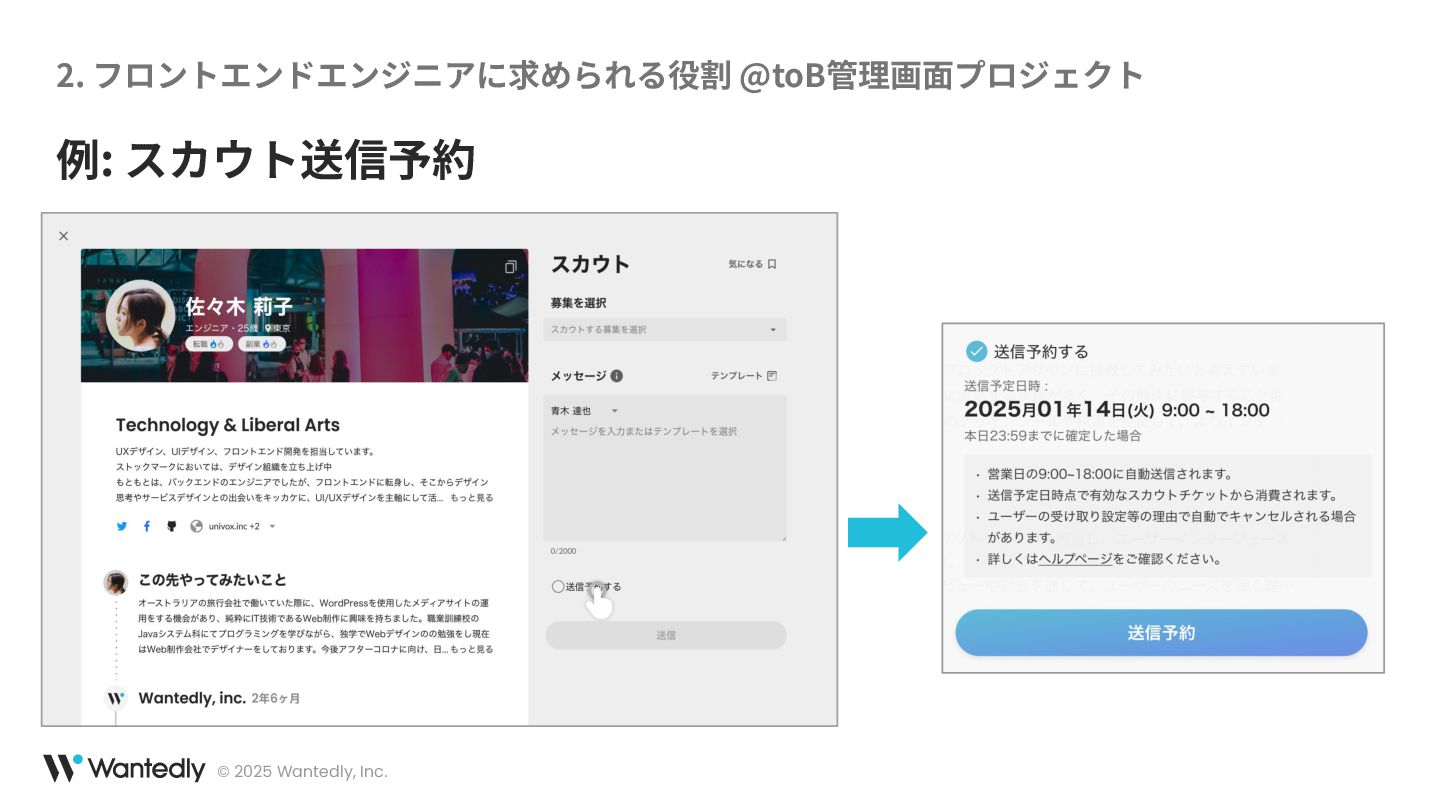
Task: Click the globe website icon
Action: [196, 526]
